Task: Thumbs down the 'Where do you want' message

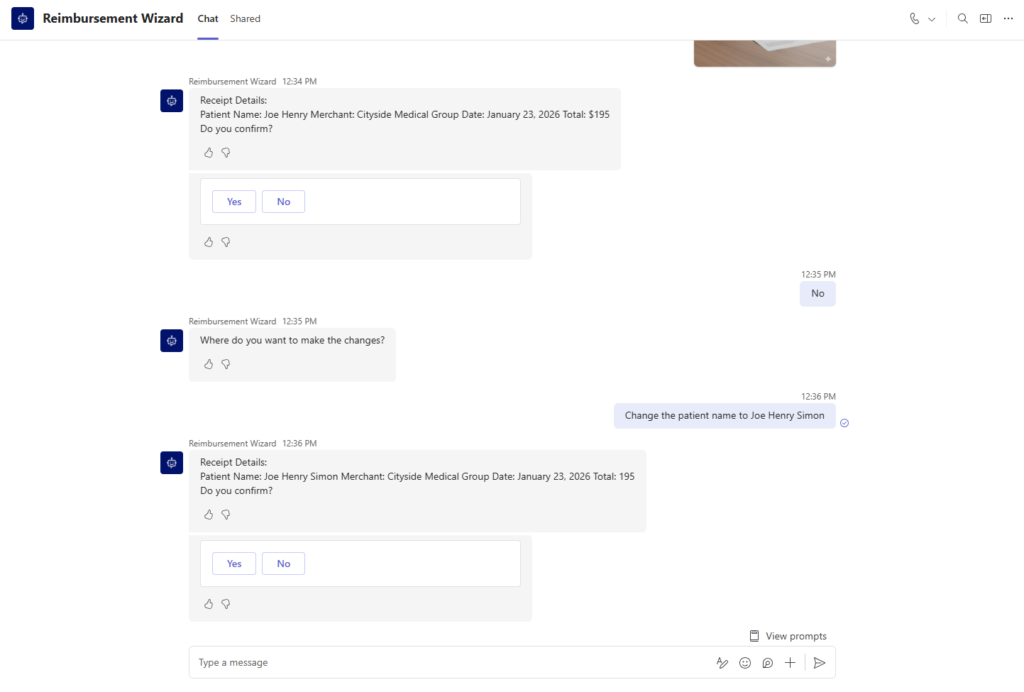Action: pos(226,364)
